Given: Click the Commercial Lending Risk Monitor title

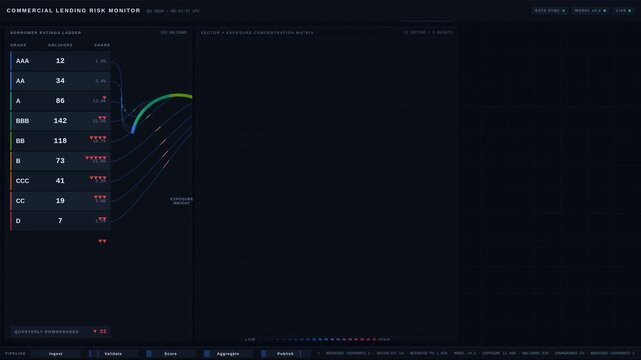Looking at the screenshot, I should [x=74, y=11].
